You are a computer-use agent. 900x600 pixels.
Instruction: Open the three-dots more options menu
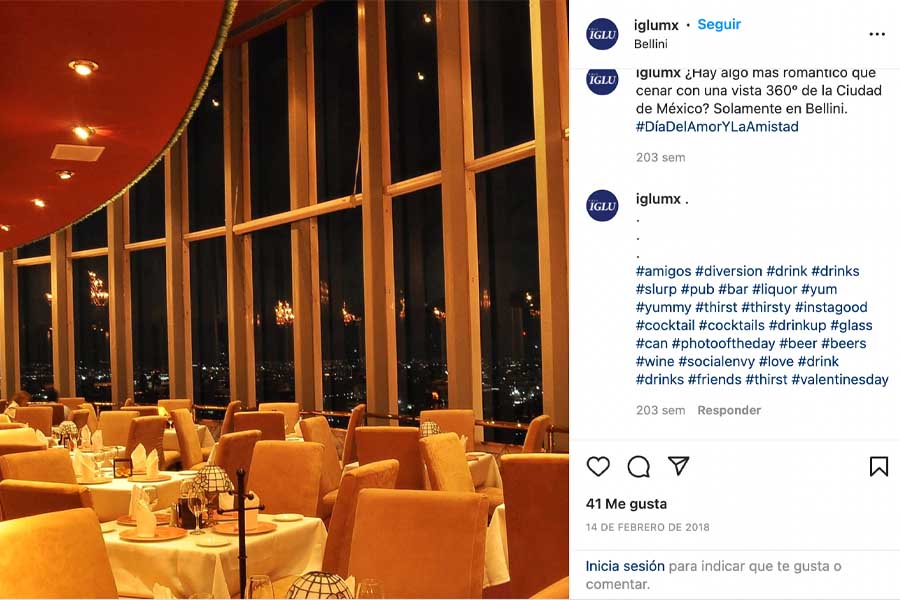click(x=877, y=34)
